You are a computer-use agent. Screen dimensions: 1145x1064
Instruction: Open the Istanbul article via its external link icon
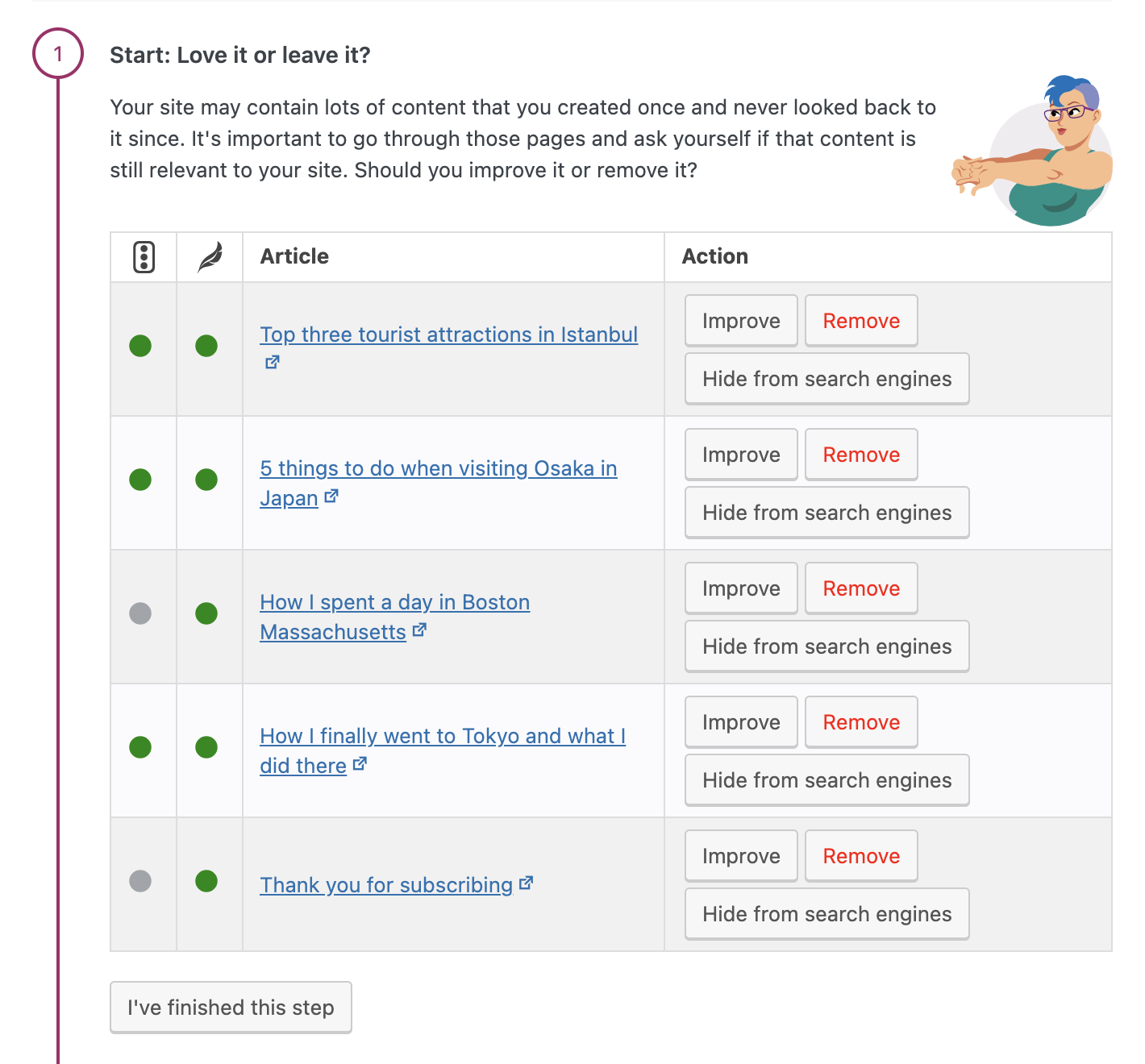272,362
